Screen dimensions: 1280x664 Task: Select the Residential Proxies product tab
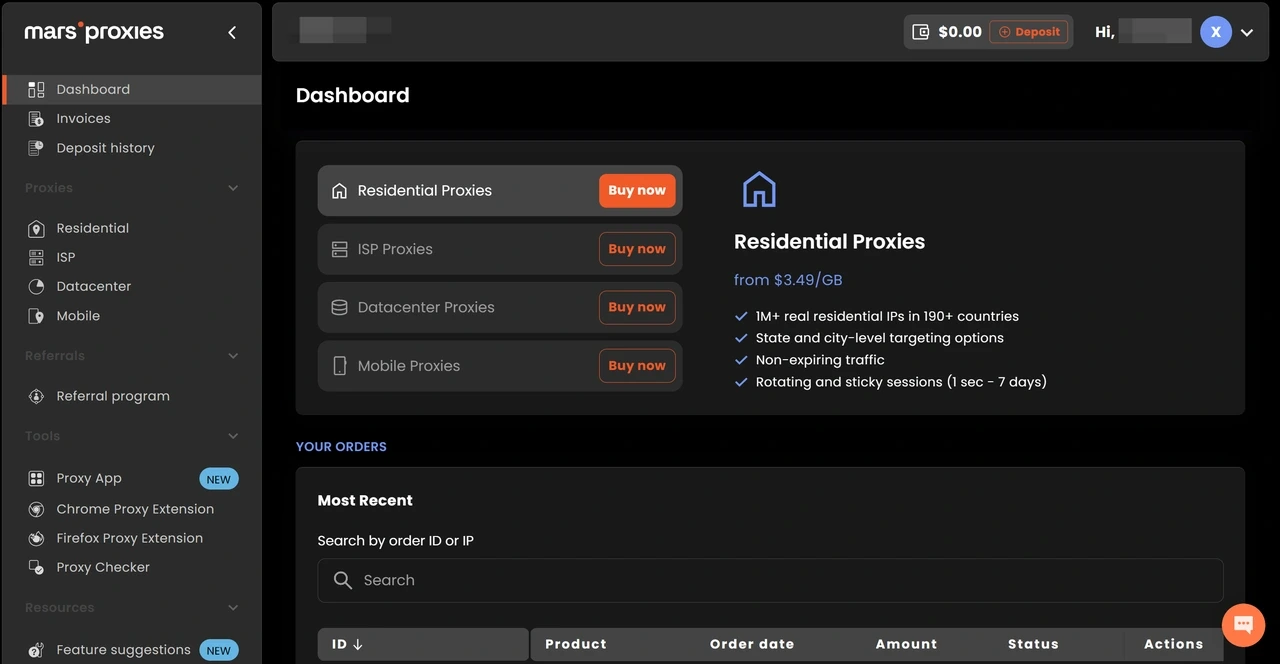(500, 190)
